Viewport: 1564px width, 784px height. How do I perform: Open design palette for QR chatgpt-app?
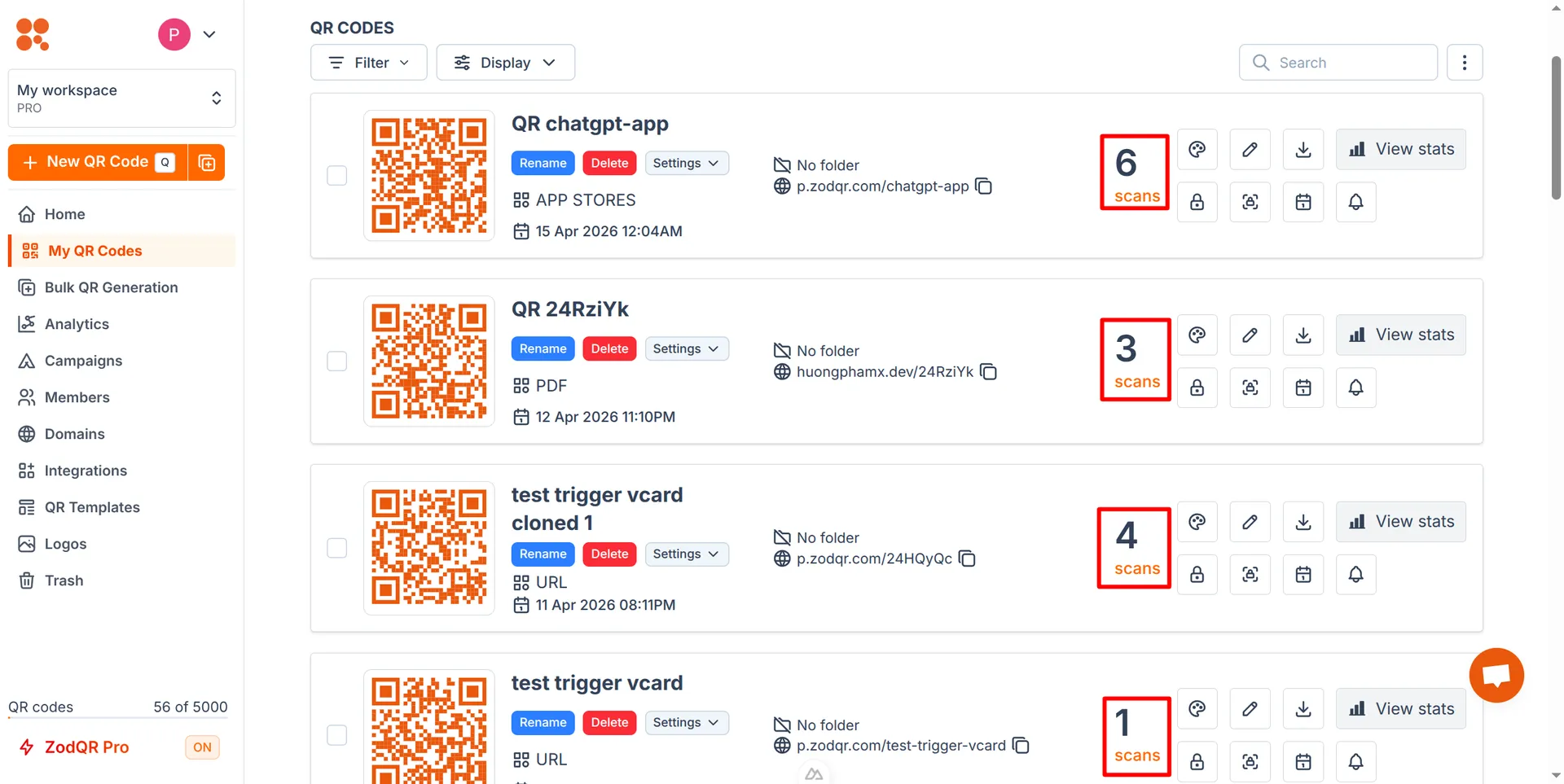click(x=1197, y=149)
